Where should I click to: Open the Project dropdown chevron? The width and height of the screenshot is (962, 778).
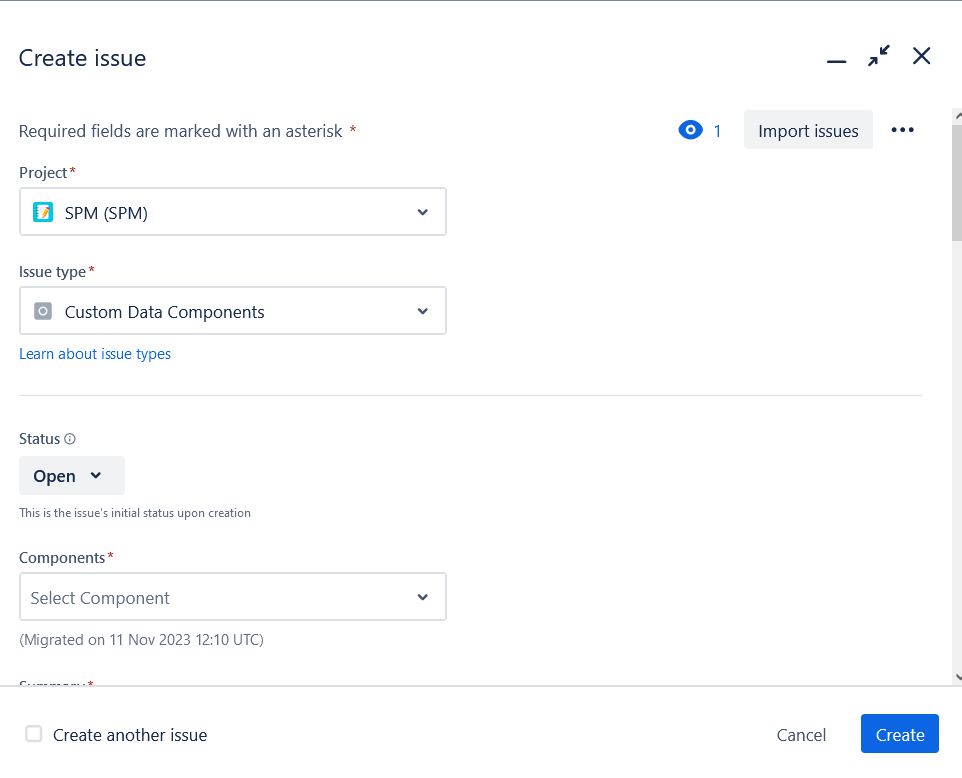[x=423, y=212]
